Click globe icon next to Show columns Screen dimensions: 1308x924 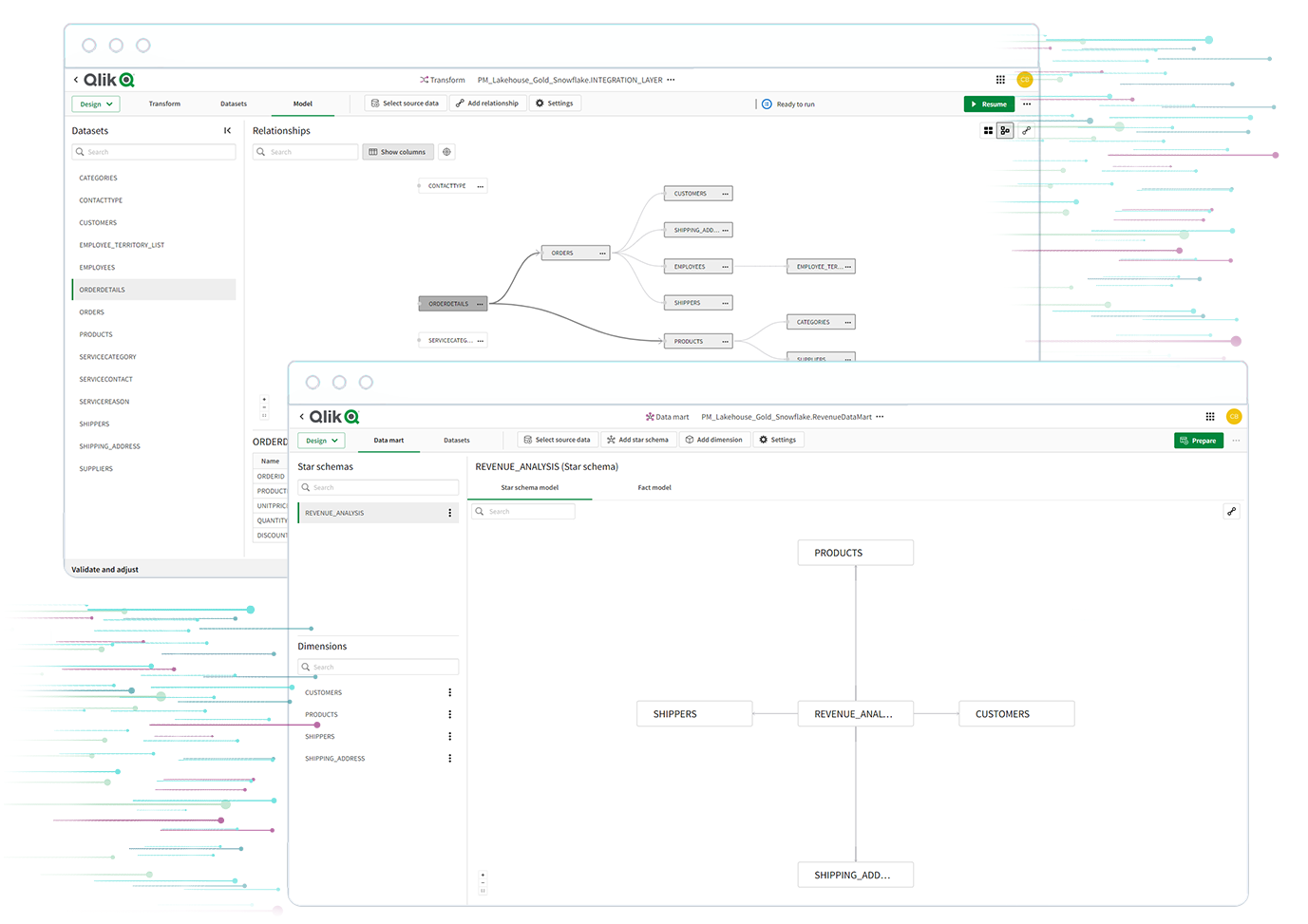click(446, 152)
